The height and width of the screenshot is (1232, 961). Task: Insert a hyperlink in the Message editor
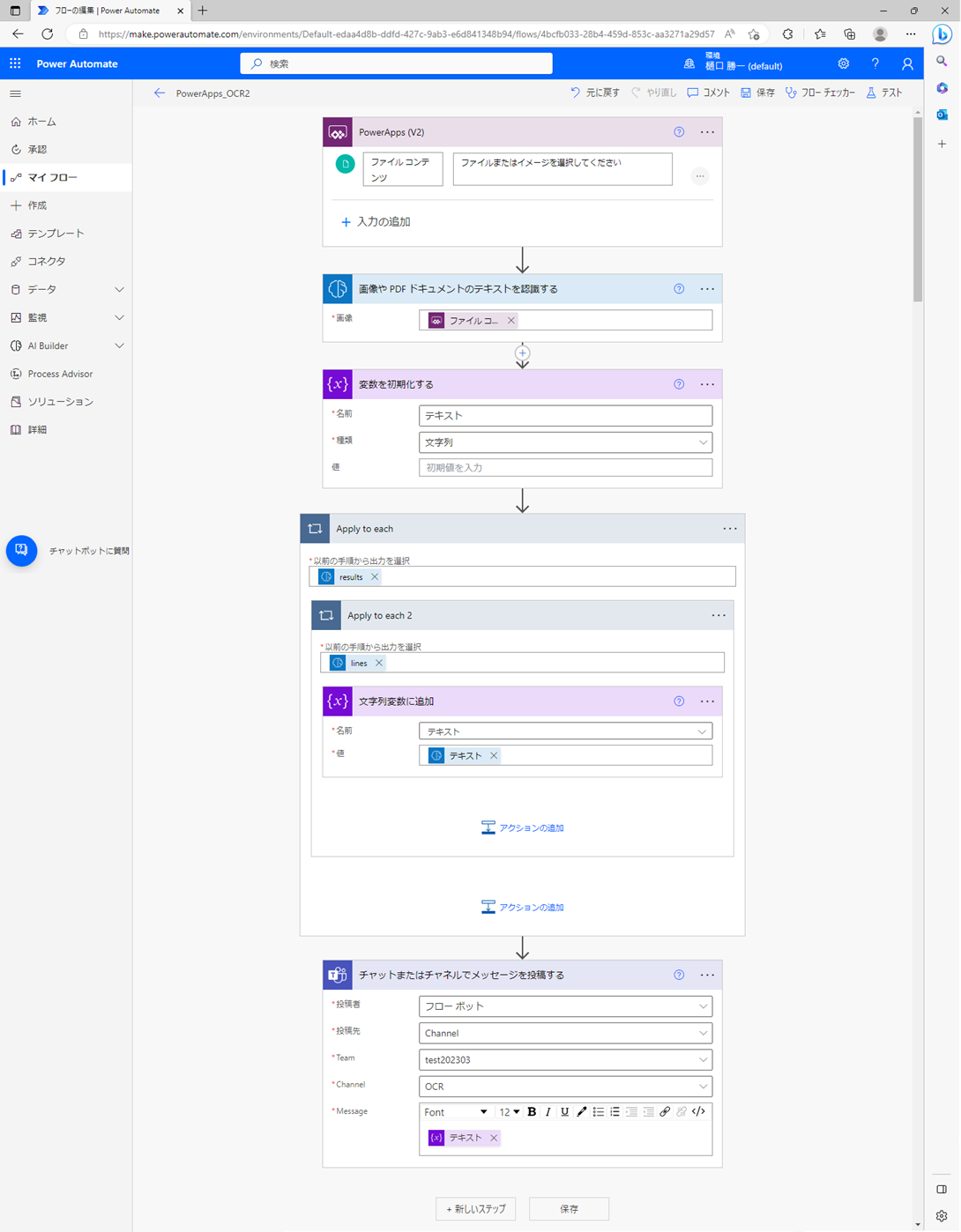[x=665, y=1112]
